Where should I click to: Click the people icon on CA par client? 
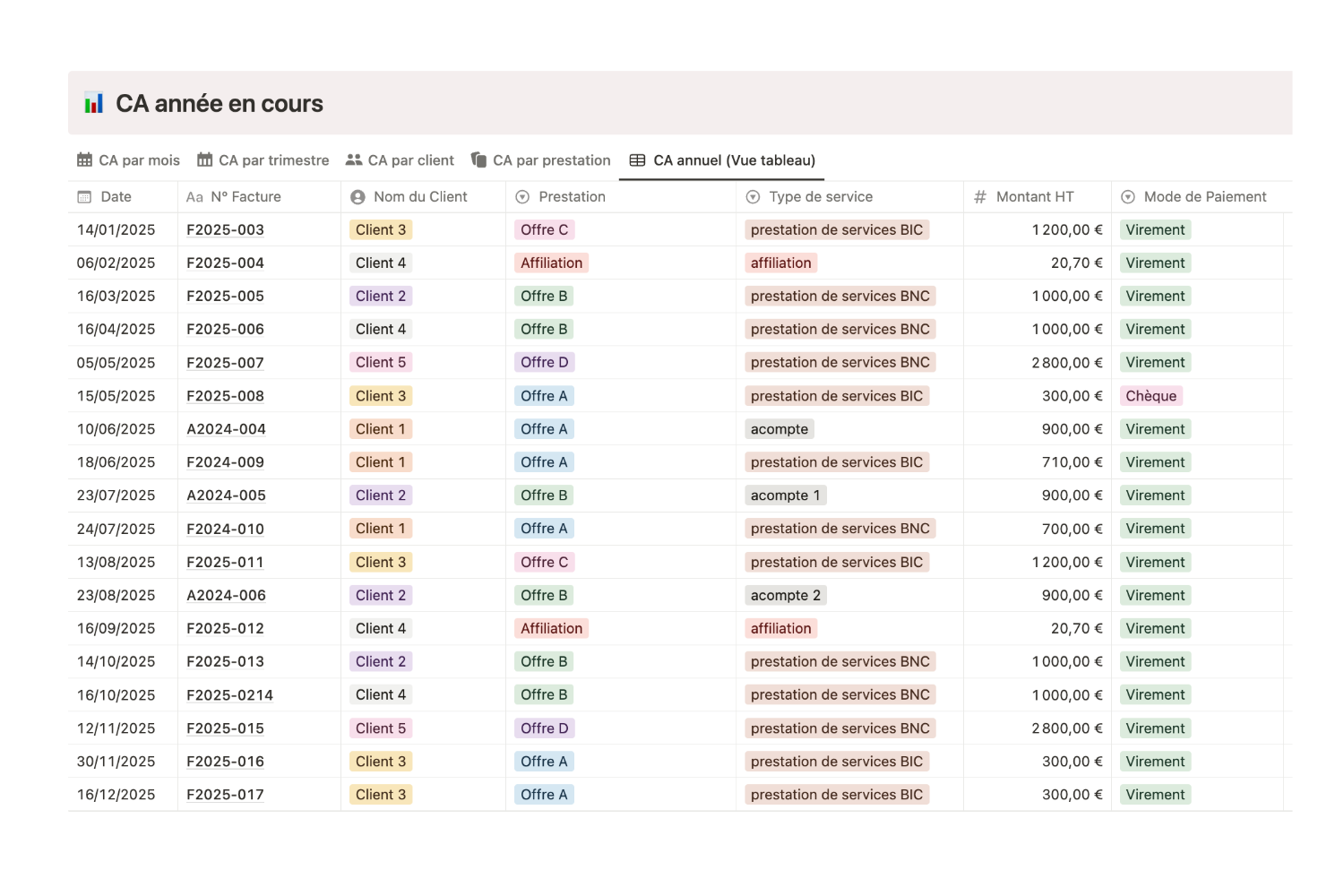(x=354, y=160)
